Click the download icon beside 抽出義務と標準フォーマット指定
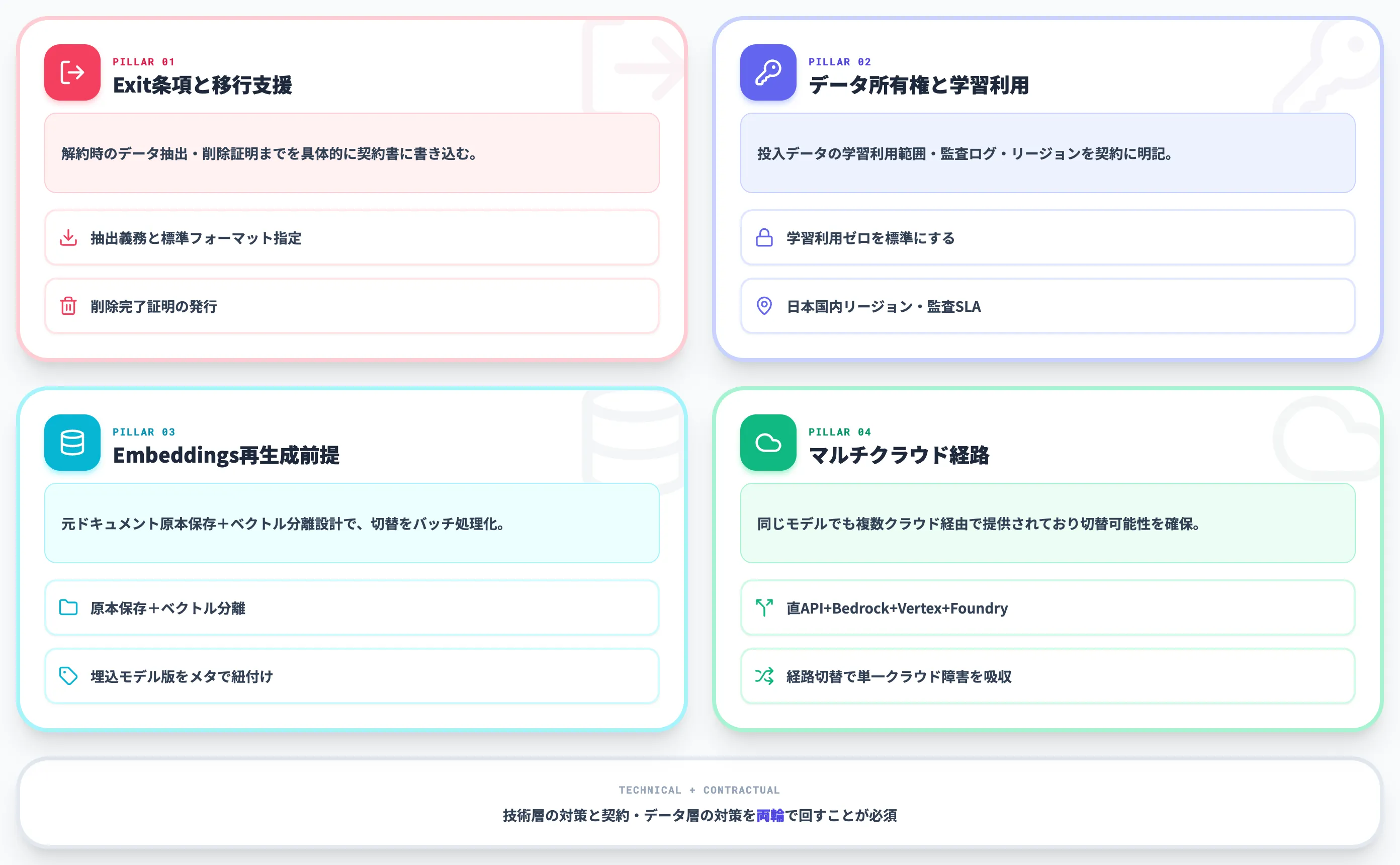The height and width of the screenshot is (865, 1400). (68, 237)
